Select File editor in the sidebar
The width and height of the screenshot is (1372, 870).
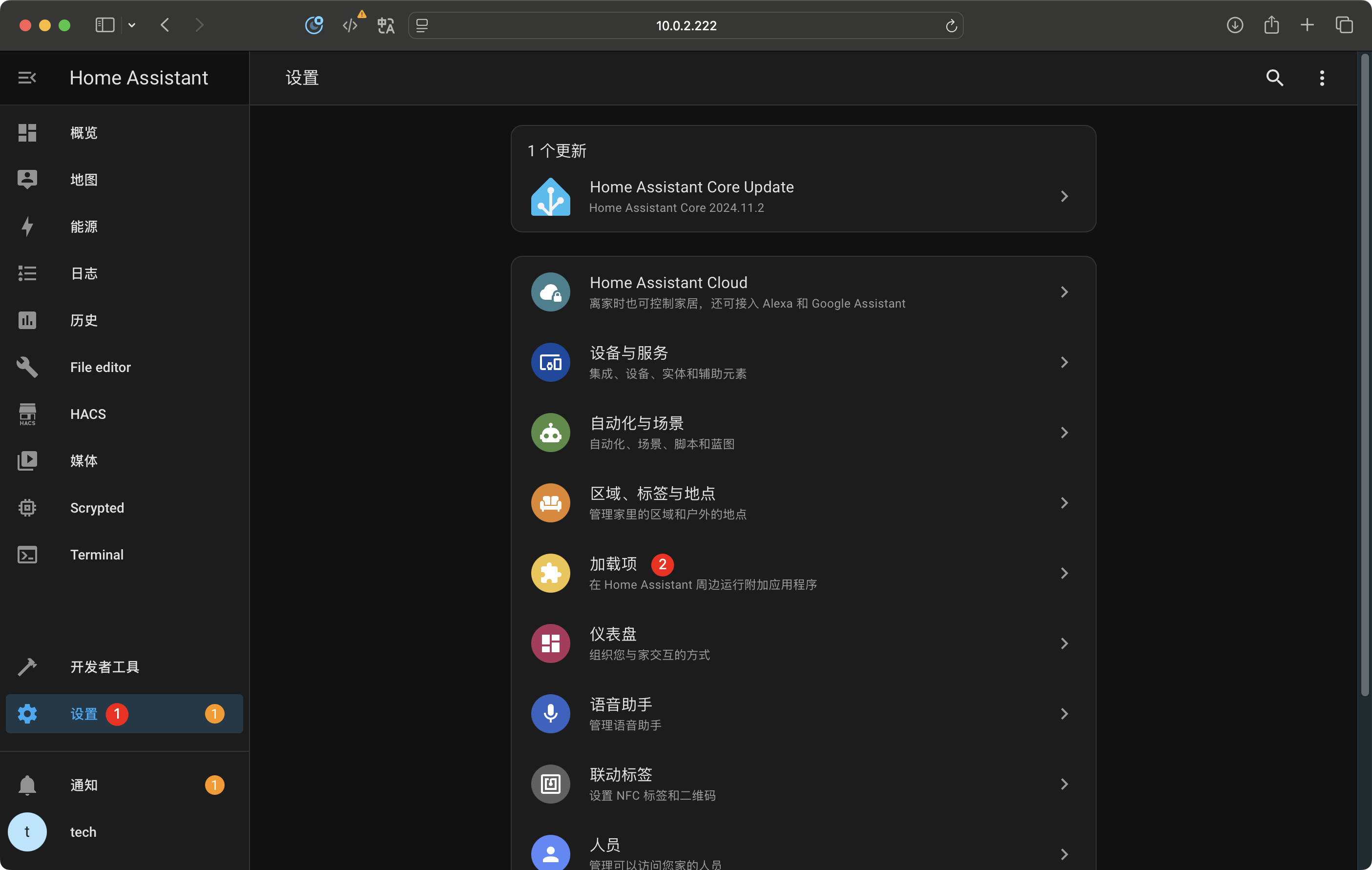[124, 367]
